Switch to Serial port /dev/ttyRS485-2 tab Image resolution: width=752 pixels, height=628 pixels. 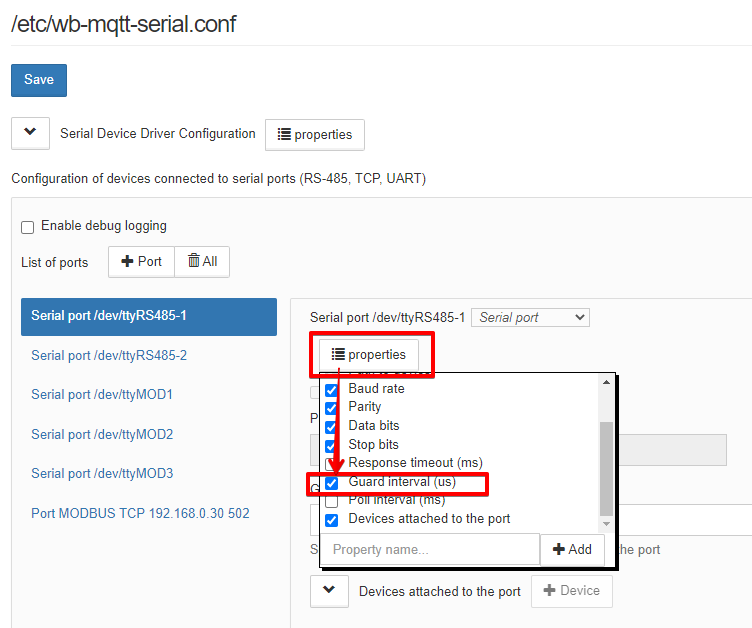point(109,355)
